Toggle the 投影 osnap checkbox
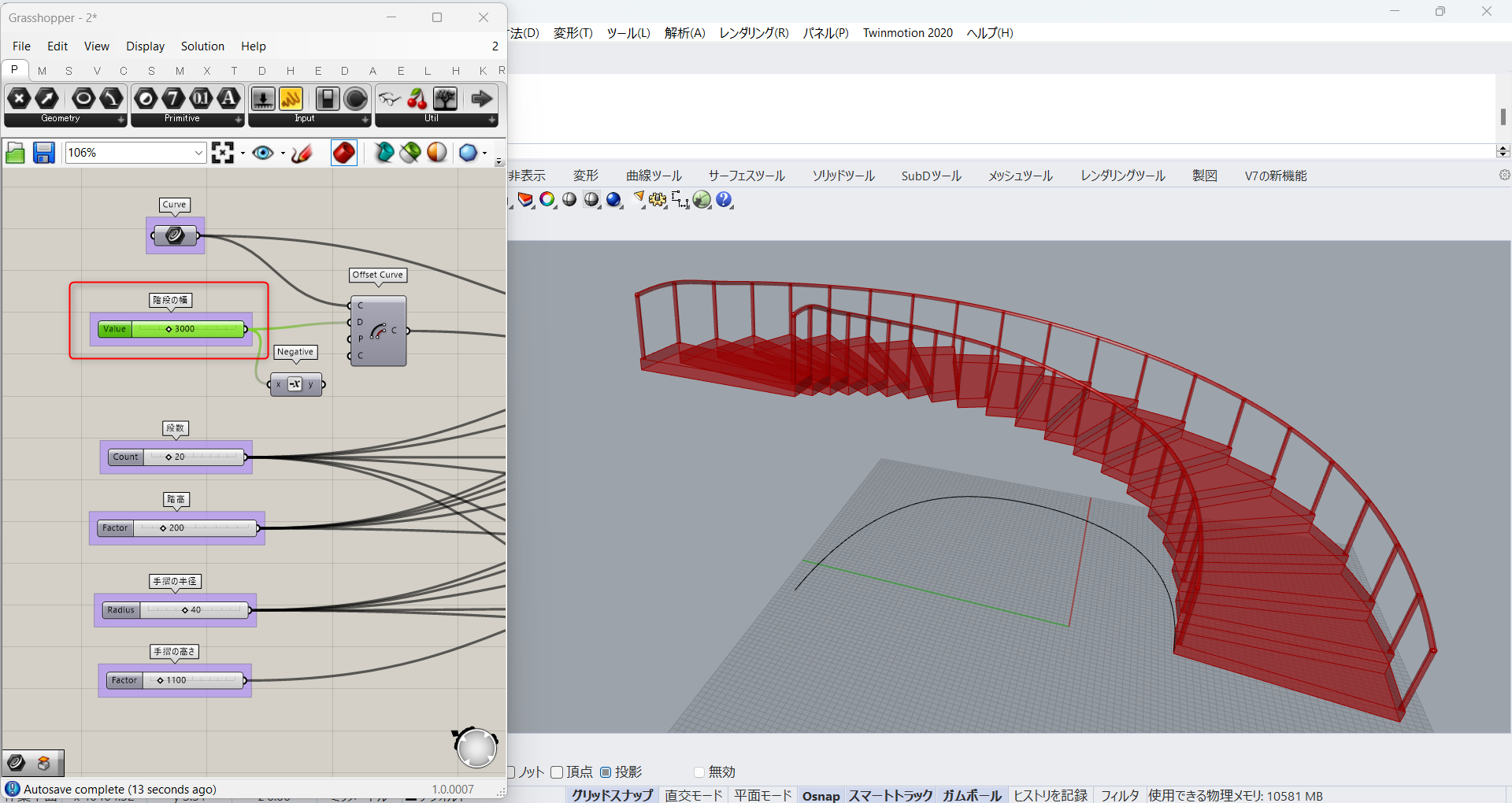The width and height of the screenshot is (1512, 803). coord(606,772)
